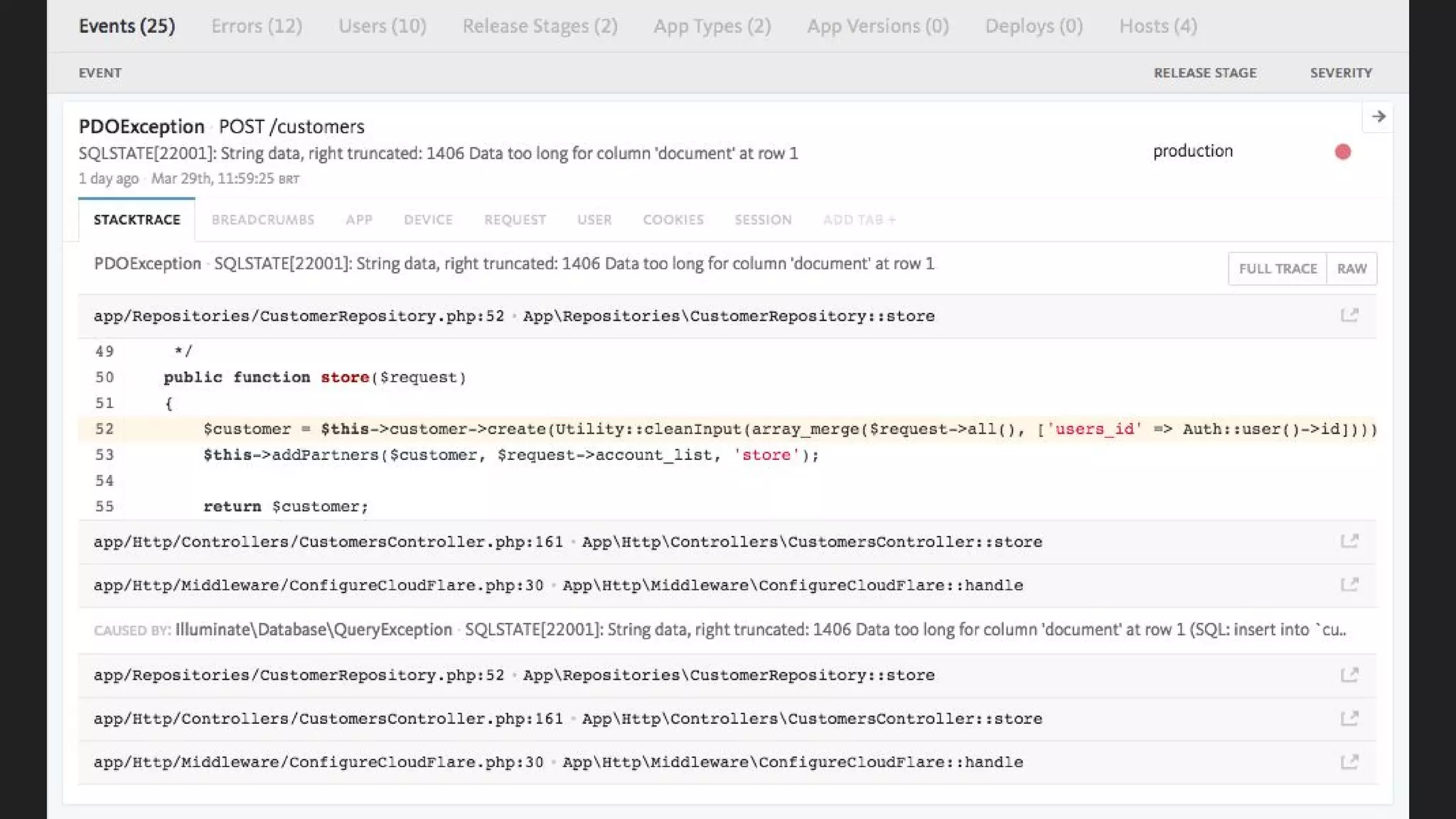Image resolution: width=1456 pixels, height=819 pixels.
Task: Toggle the FULL TRACE view
Action: (1278, 269)
